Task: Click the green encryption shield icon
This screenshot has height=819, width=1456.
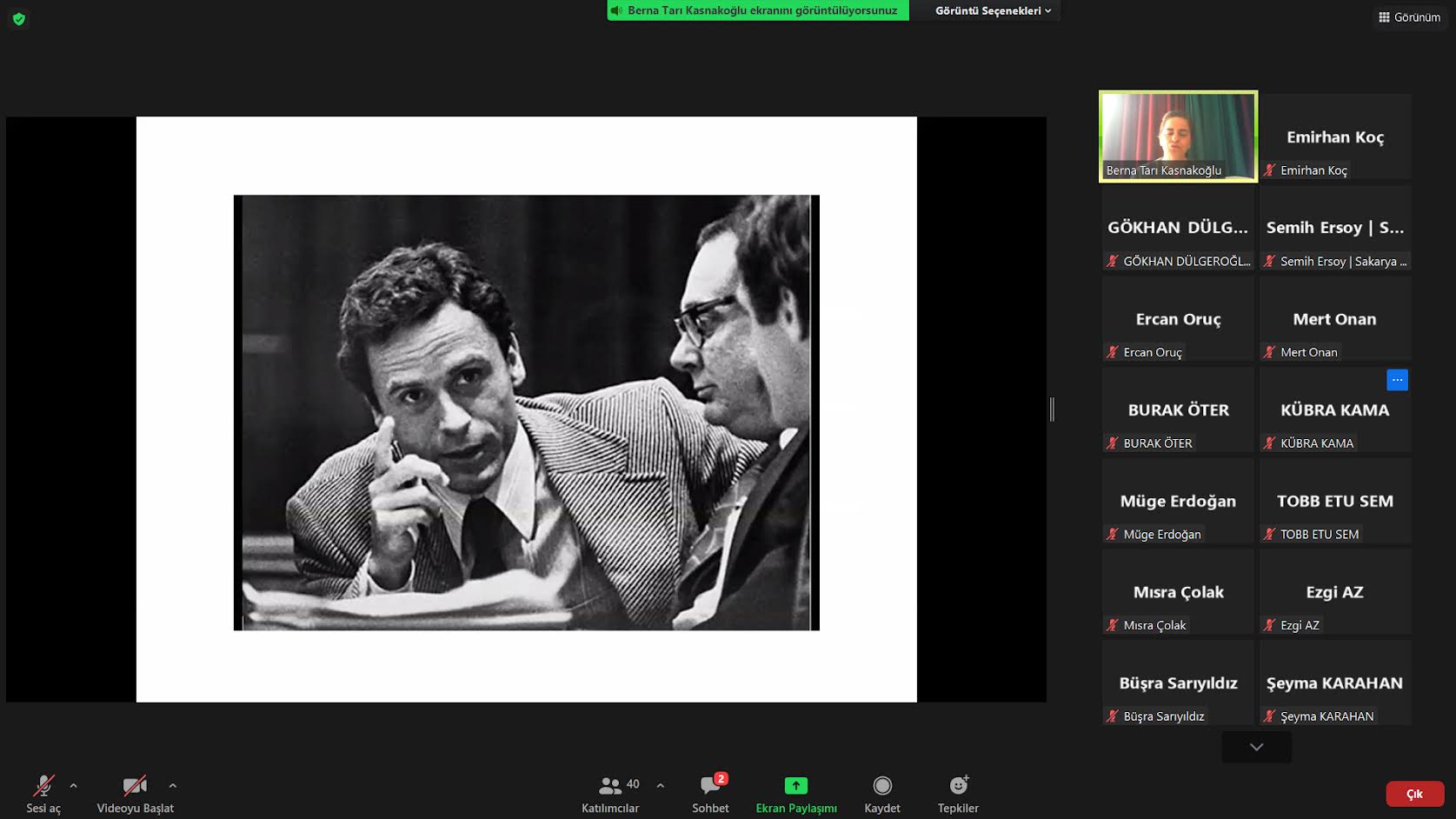Action: 19,18
